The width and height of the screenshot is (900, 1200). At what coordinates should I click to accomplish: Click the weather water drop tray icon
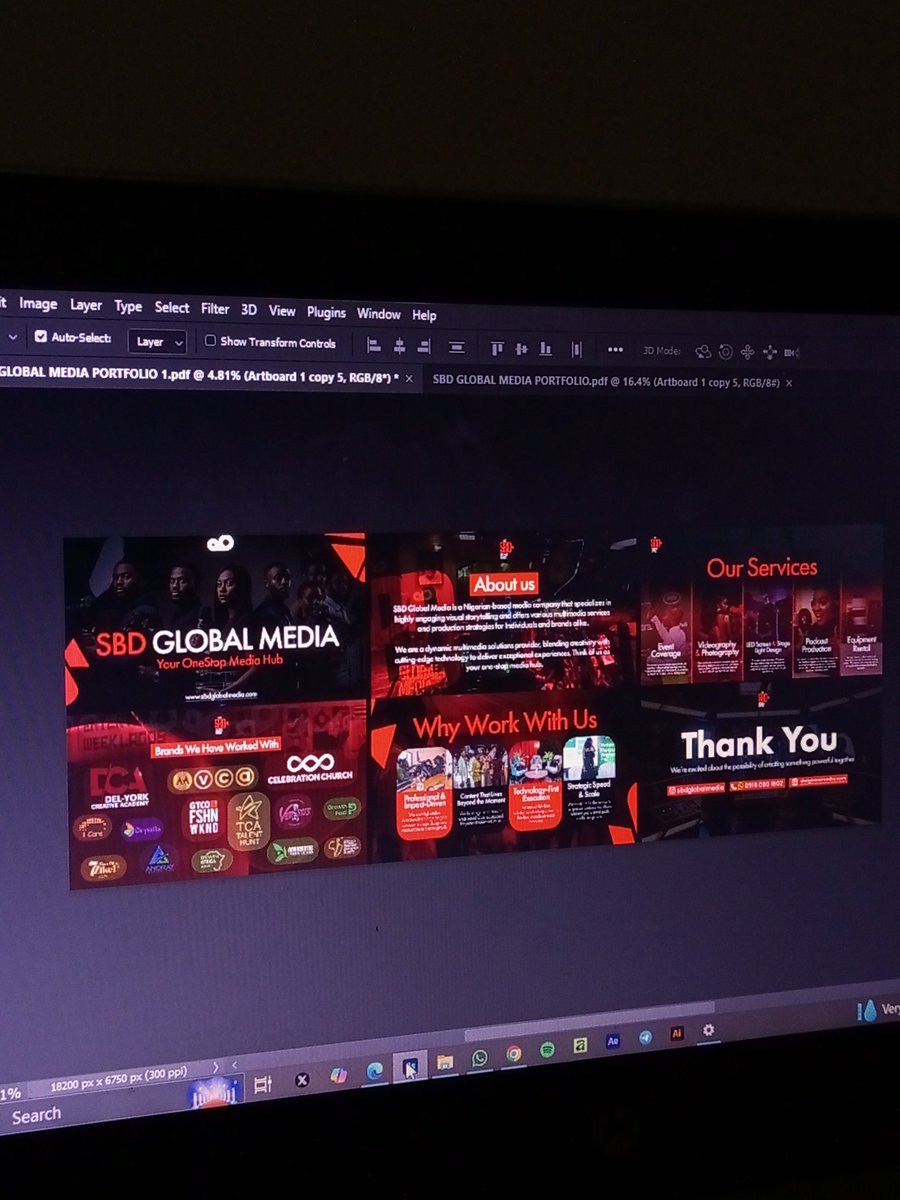868,1011
